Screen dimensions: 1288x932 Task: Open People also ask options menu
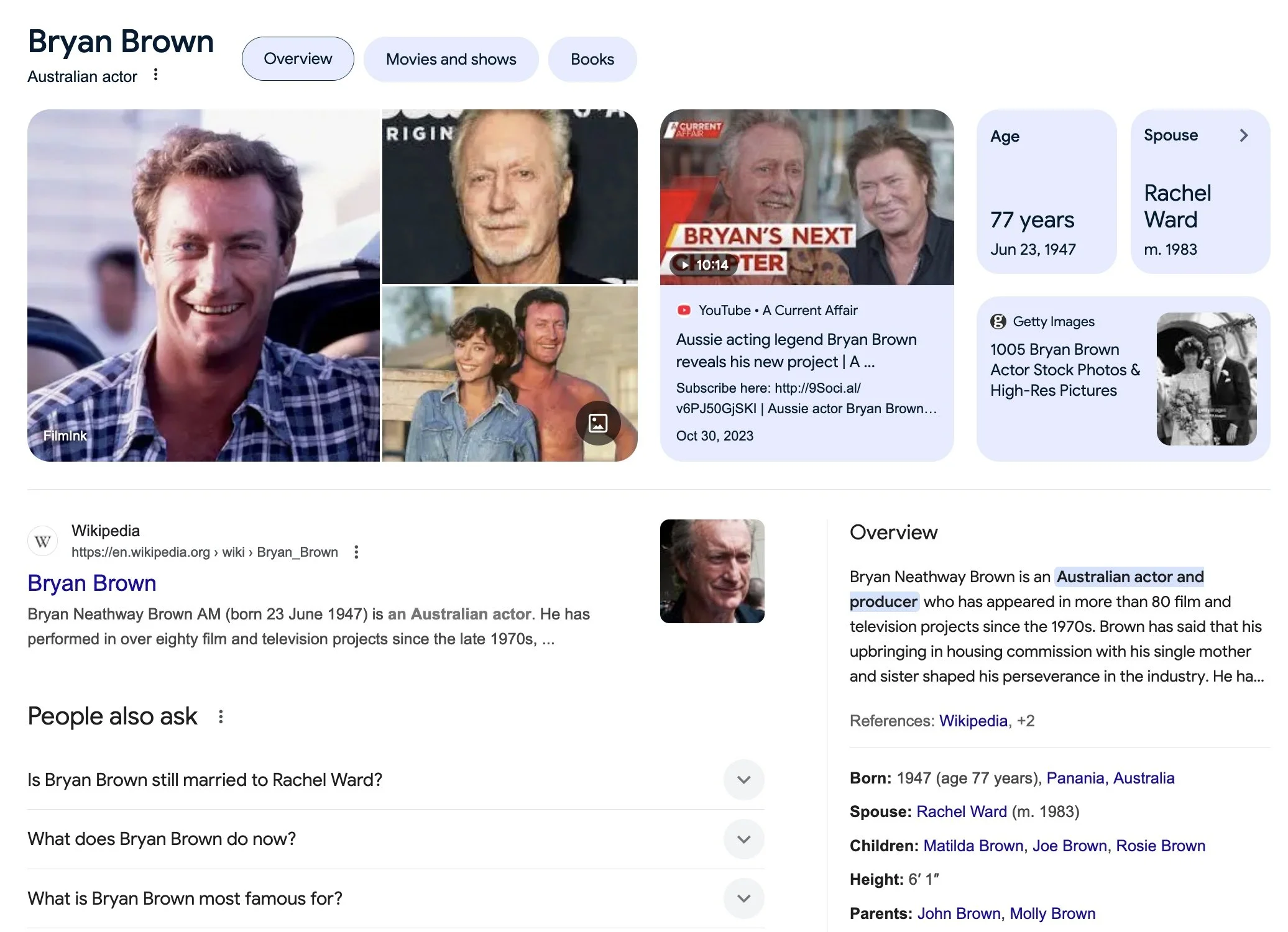[x=221, y=716]
